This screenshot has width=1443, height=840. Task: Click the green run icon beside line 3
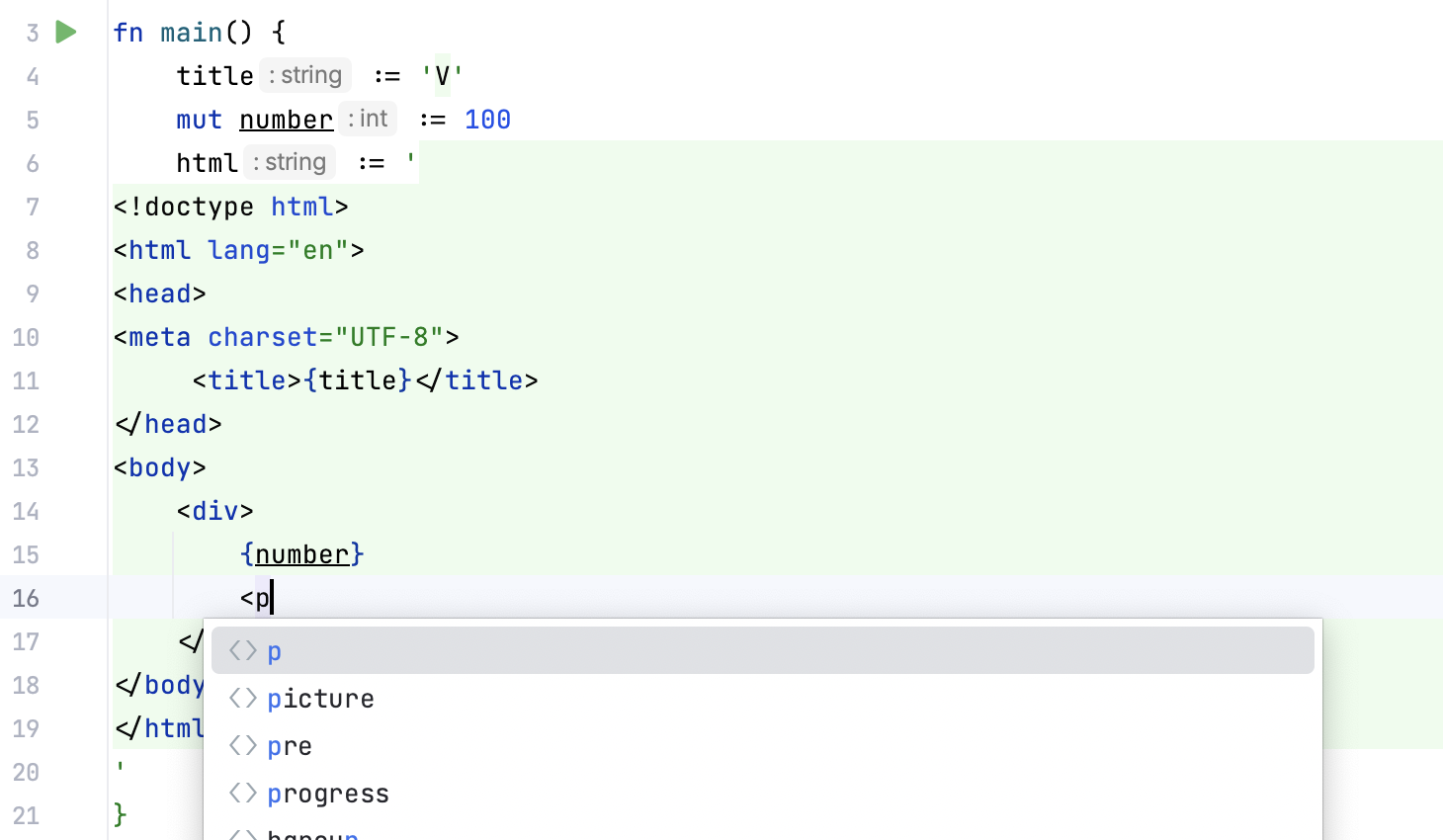65,32
